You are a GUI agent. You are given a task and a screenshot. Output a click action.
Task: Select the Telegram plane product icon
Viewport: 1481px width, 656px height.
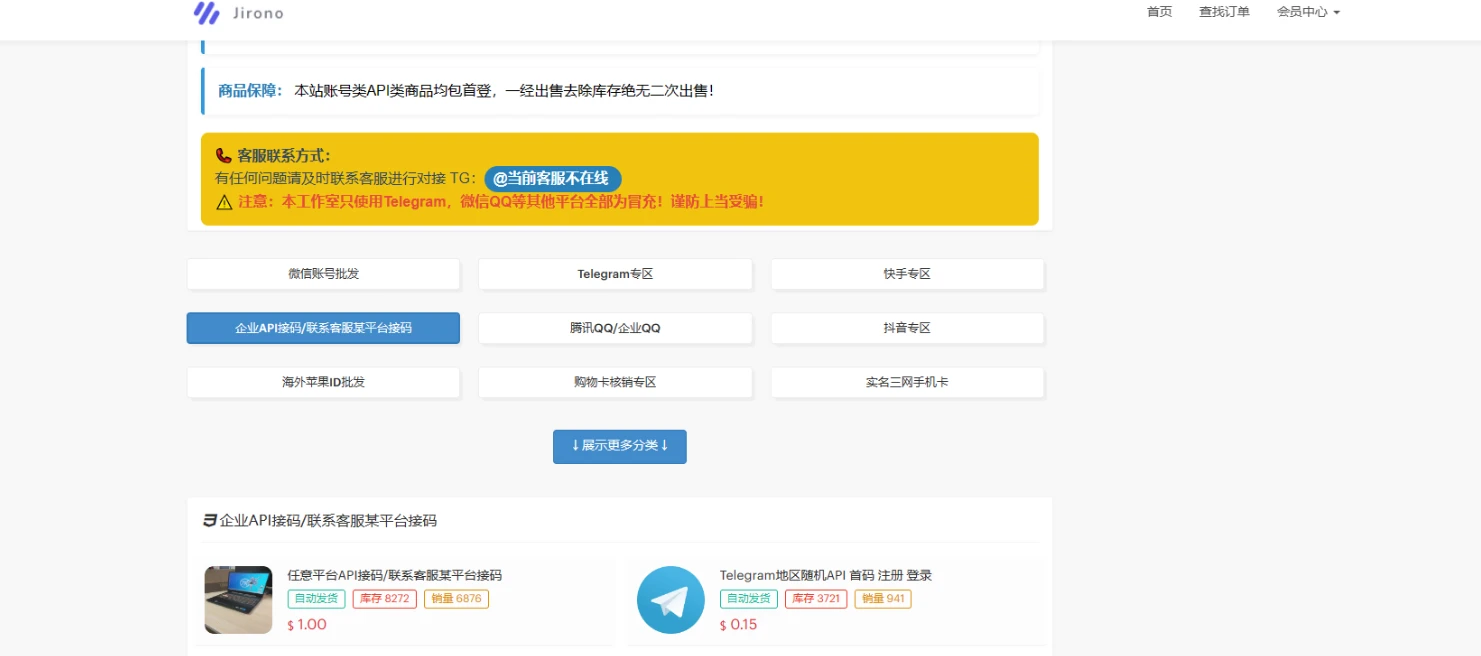pyautogui.click(x=670, y=599)
